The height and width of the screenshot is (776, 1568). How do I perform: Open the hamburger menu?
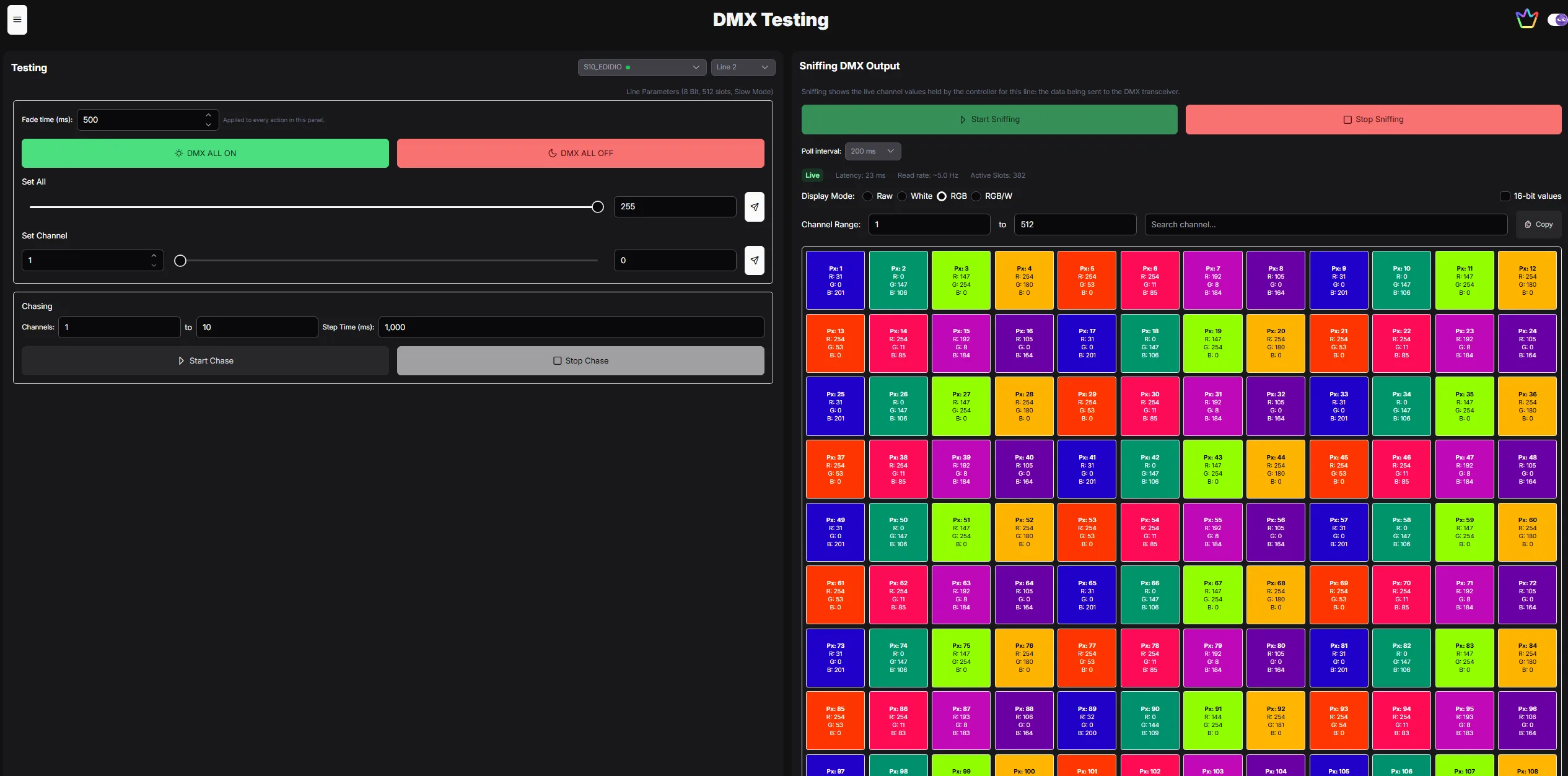tap(17, 20)
